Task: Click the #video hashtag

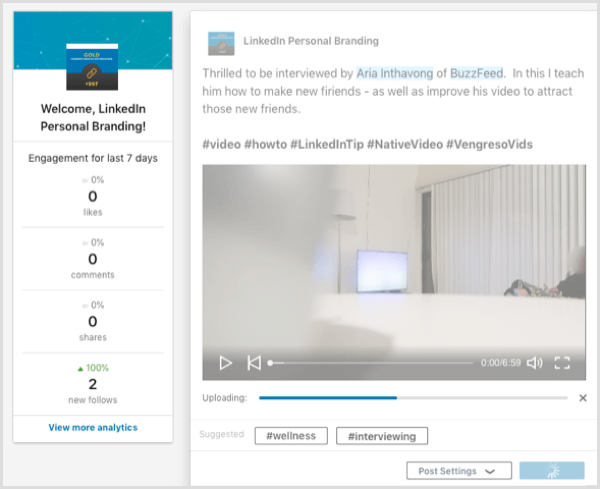Action: pyautogui.click(x=222, y=144)
